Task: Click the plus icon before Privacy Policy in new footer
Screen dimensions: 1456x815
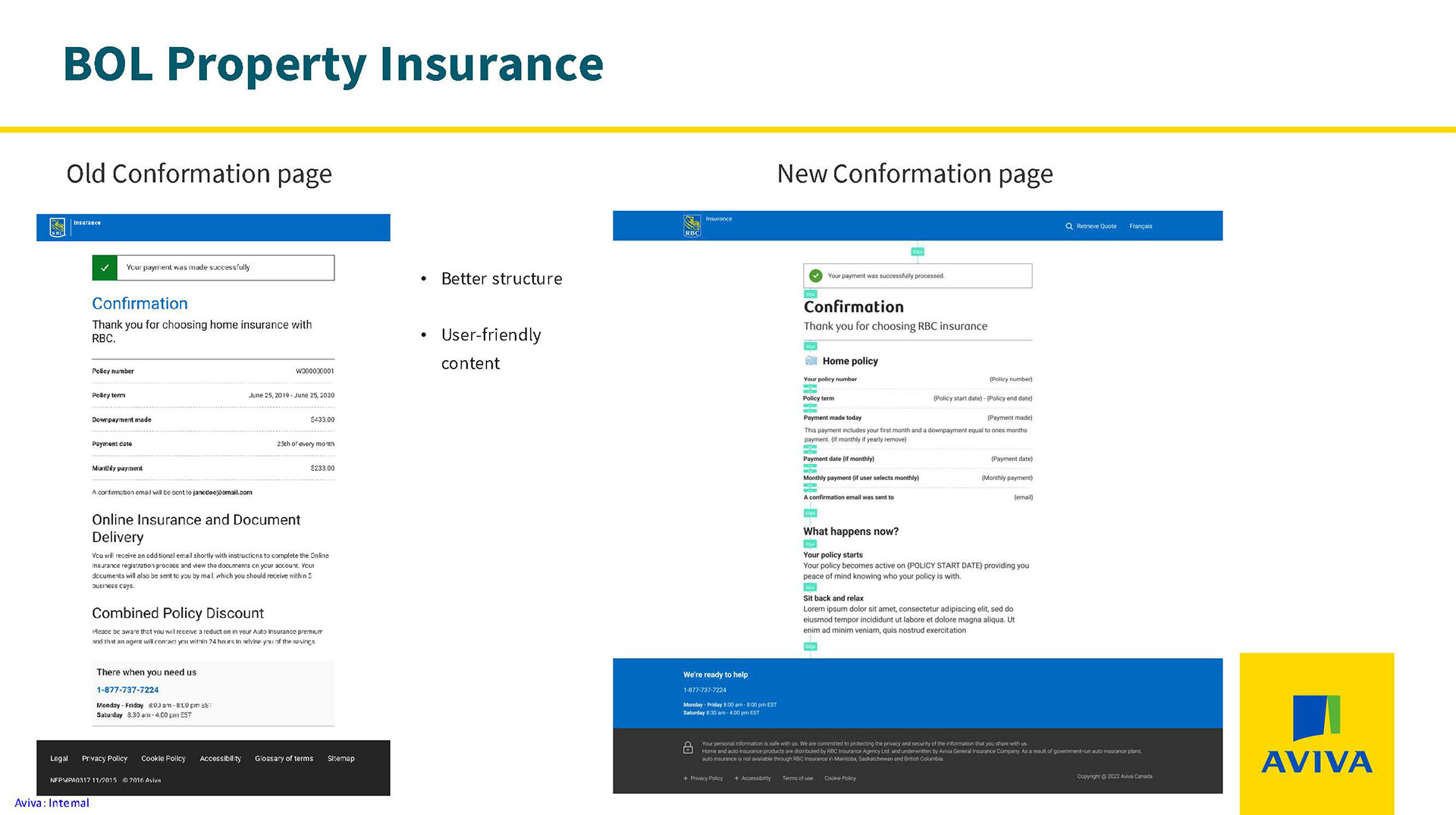Action: 686,778
